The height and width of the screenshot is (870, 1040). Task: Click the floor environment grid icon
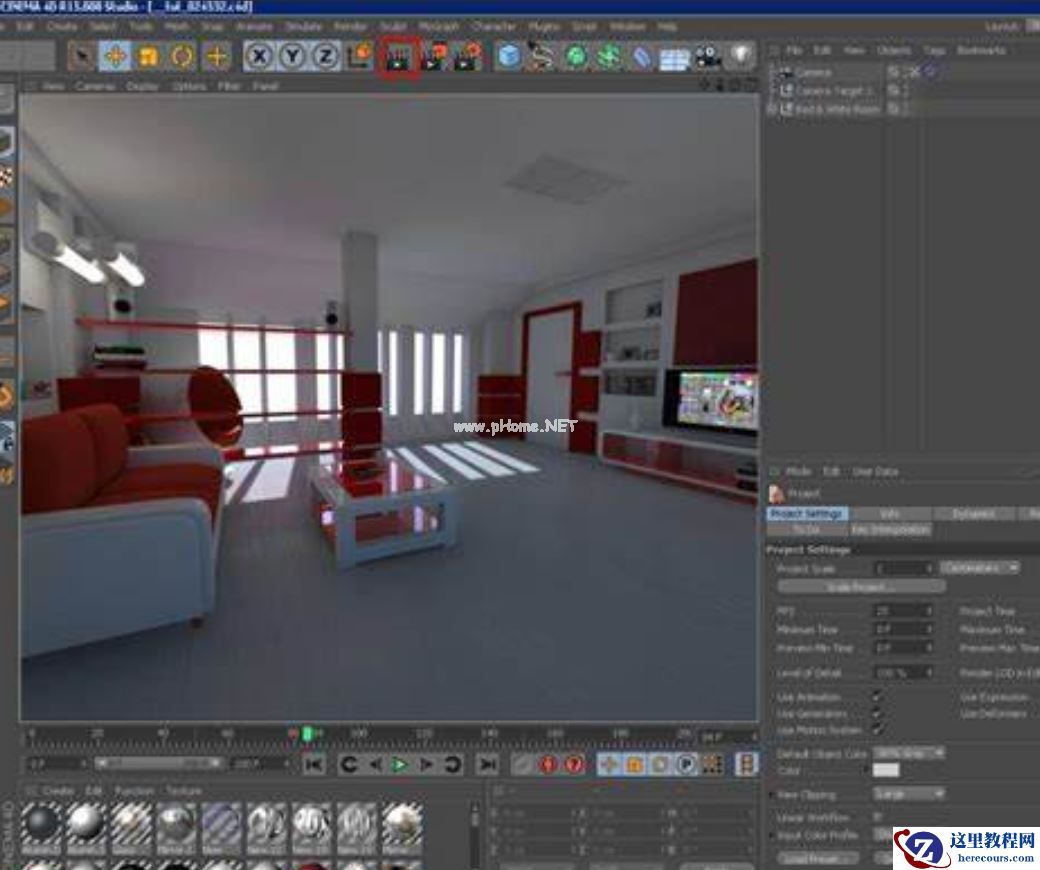click(675, 58)
